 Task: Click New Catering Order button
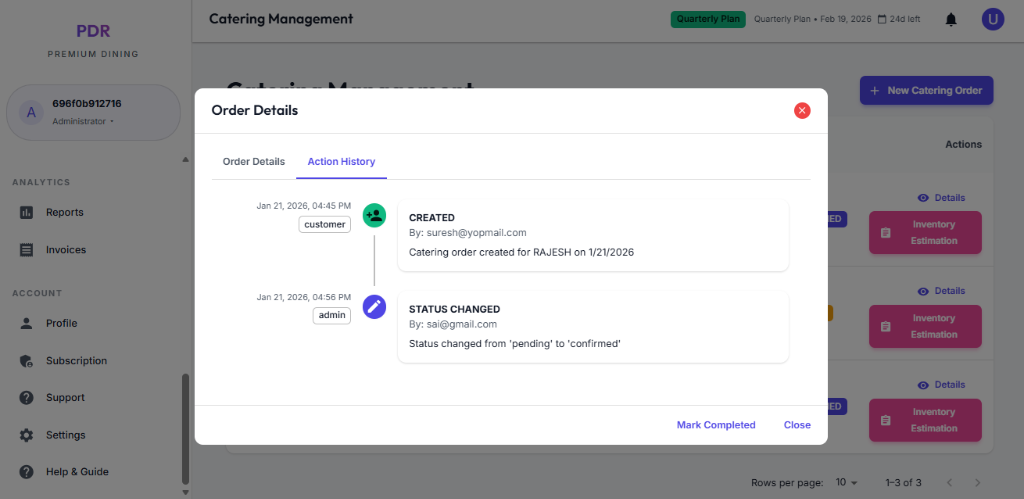tap(926, 90)
